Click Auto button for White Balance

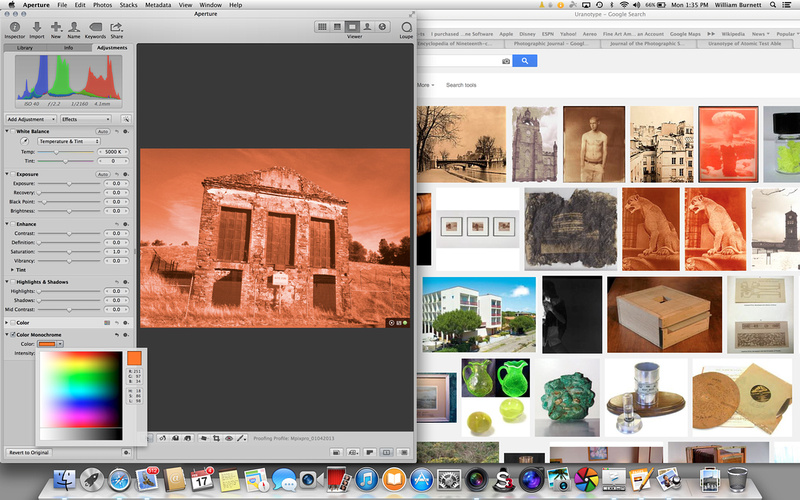[x=104, y=131]
